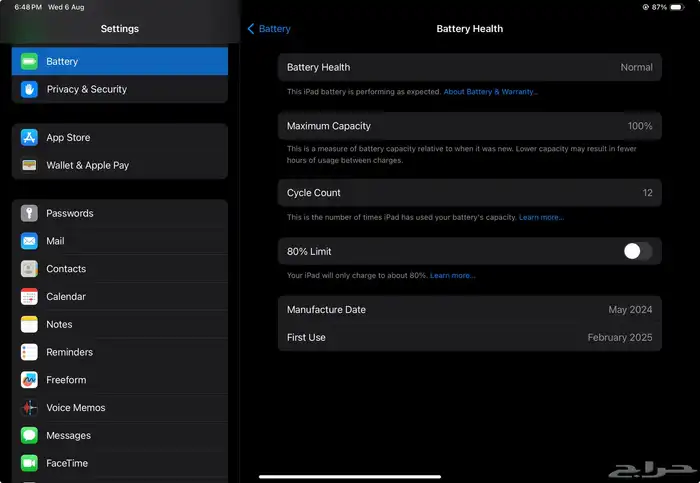Tap the Notes icon
The height and width of the screenshot is (483, 700).
[x=29, y=325]
